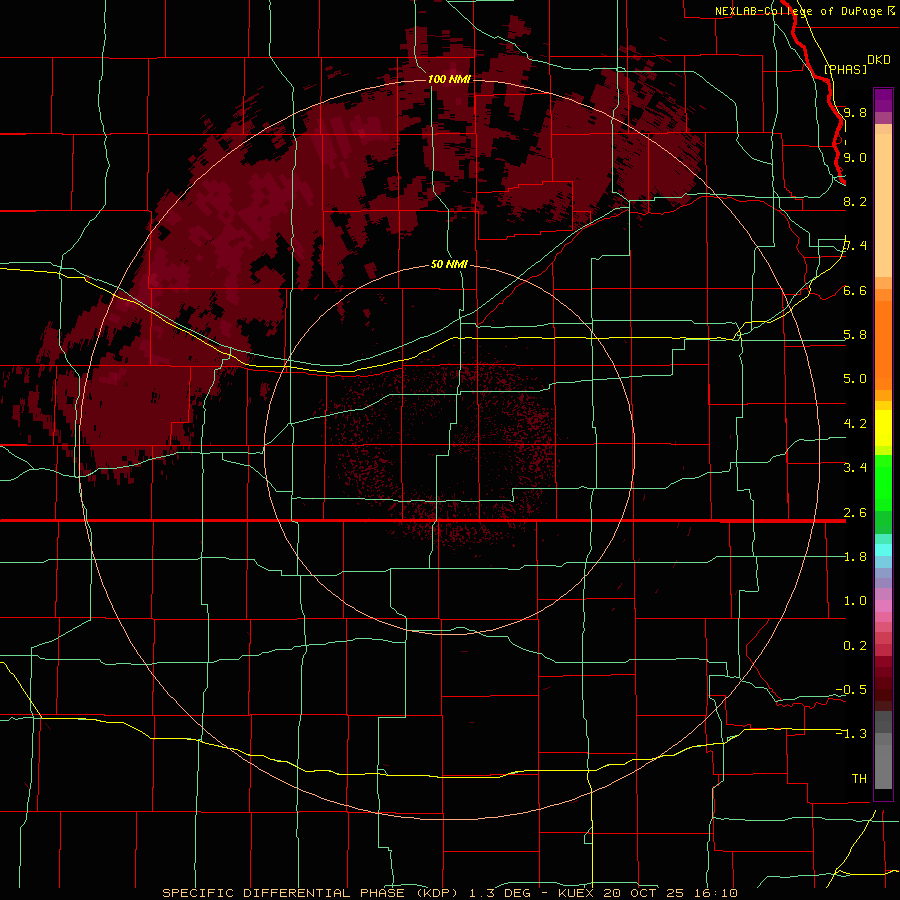Click the 2.6 scale value

pos(855,513)
